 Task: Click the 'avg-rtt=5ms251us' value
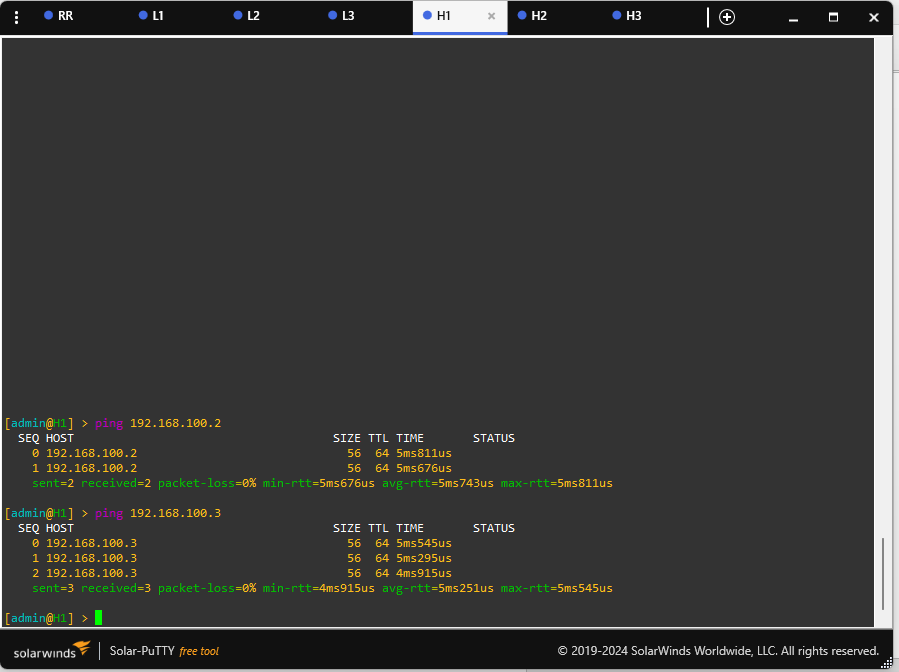(437, 588)
